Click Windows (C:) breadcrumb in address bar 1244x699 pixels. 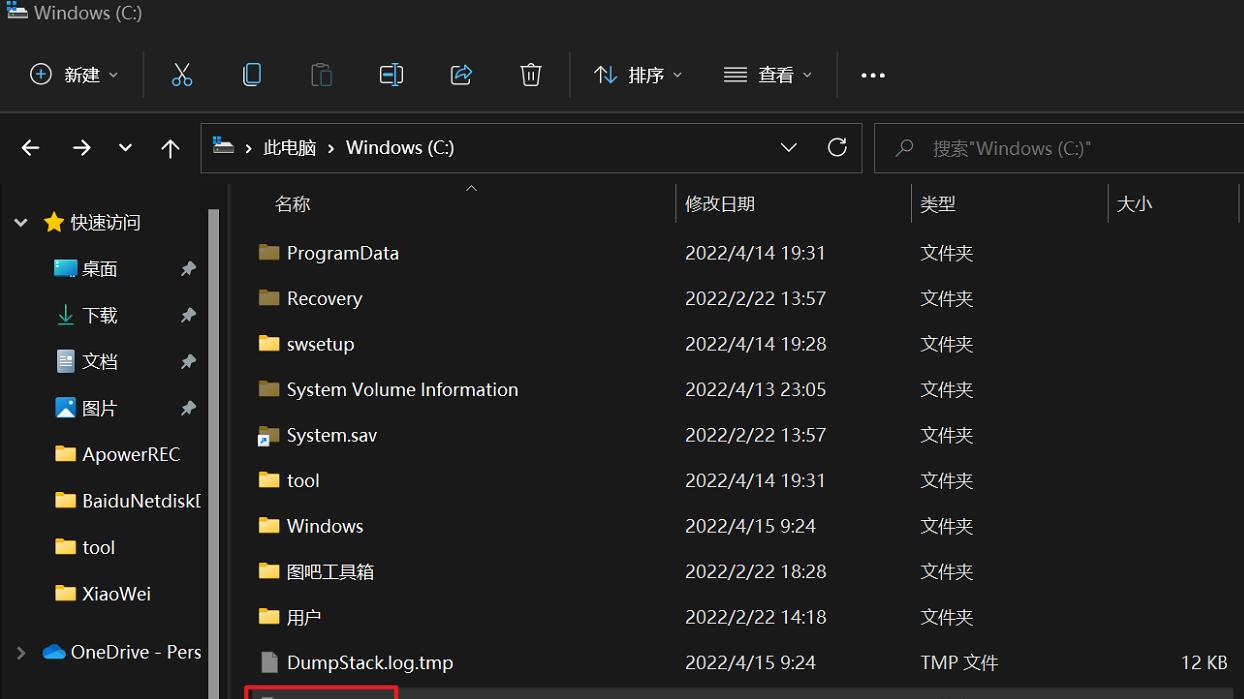click(400, 148)
